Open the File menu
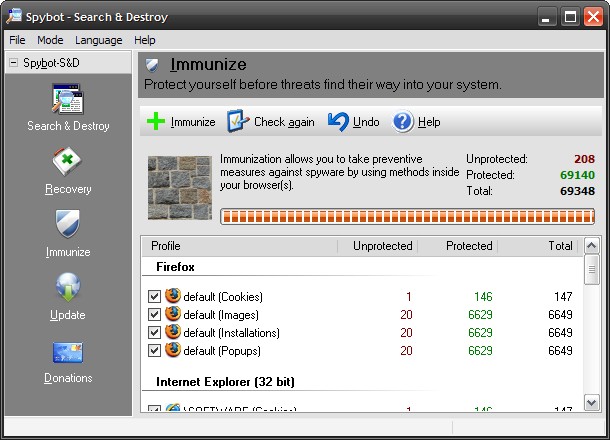 17,40
